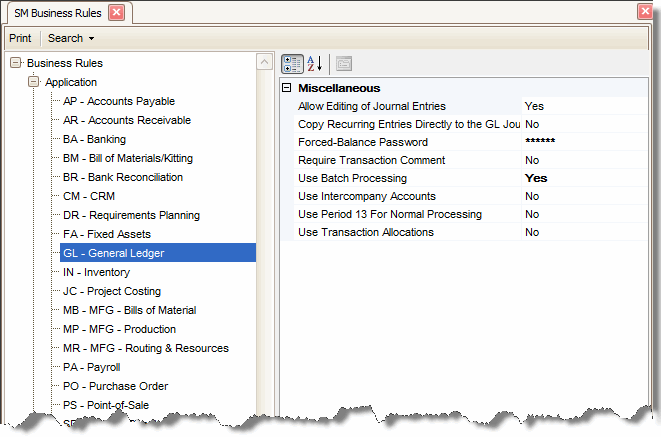This screenshot has height=437, width=661.
Task: Click the red X at window's right edge
Action: [x=646, y=12]
